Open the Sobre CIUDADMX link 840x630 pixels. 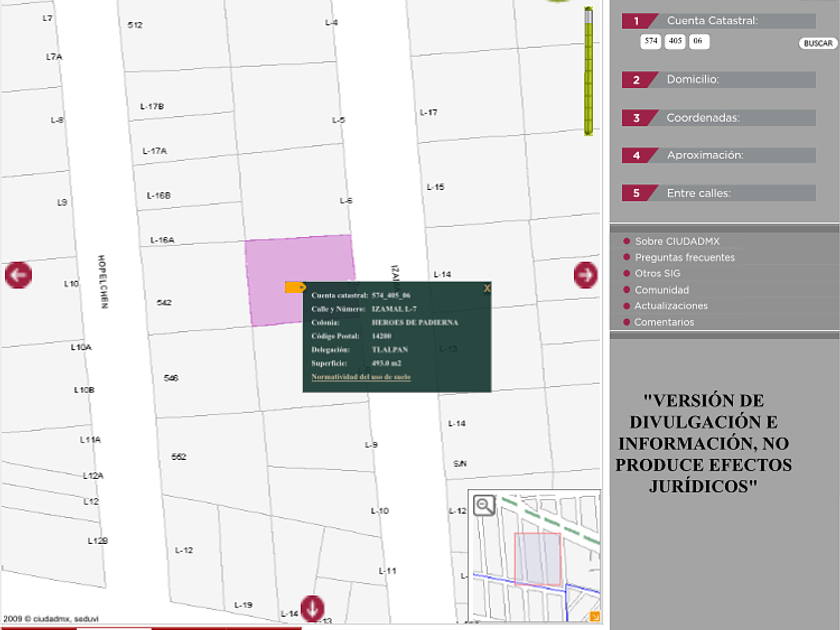coord(677,241)
